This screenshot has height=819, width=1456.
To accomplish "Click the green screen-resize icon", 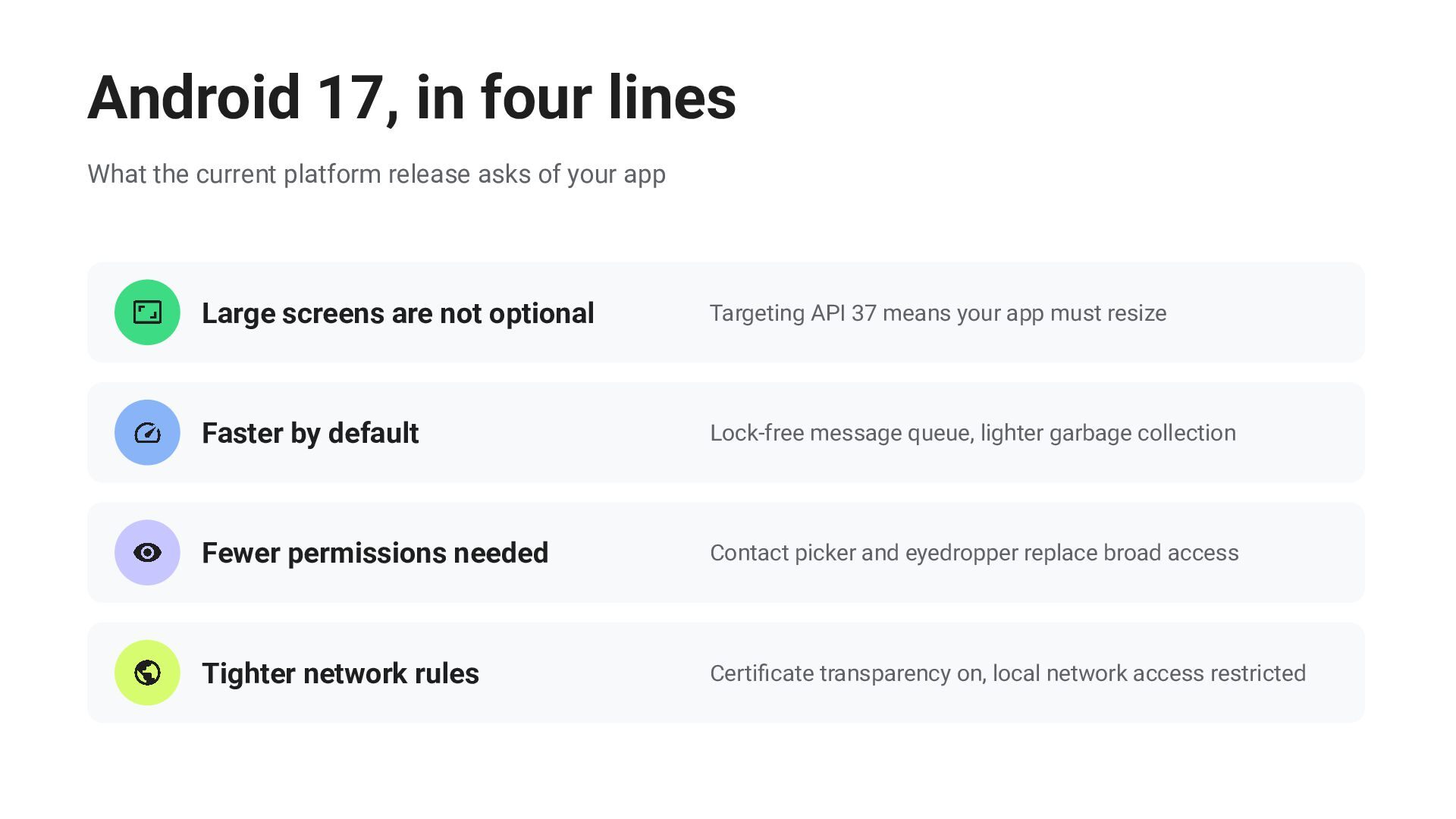I will [x=147, y=312].
